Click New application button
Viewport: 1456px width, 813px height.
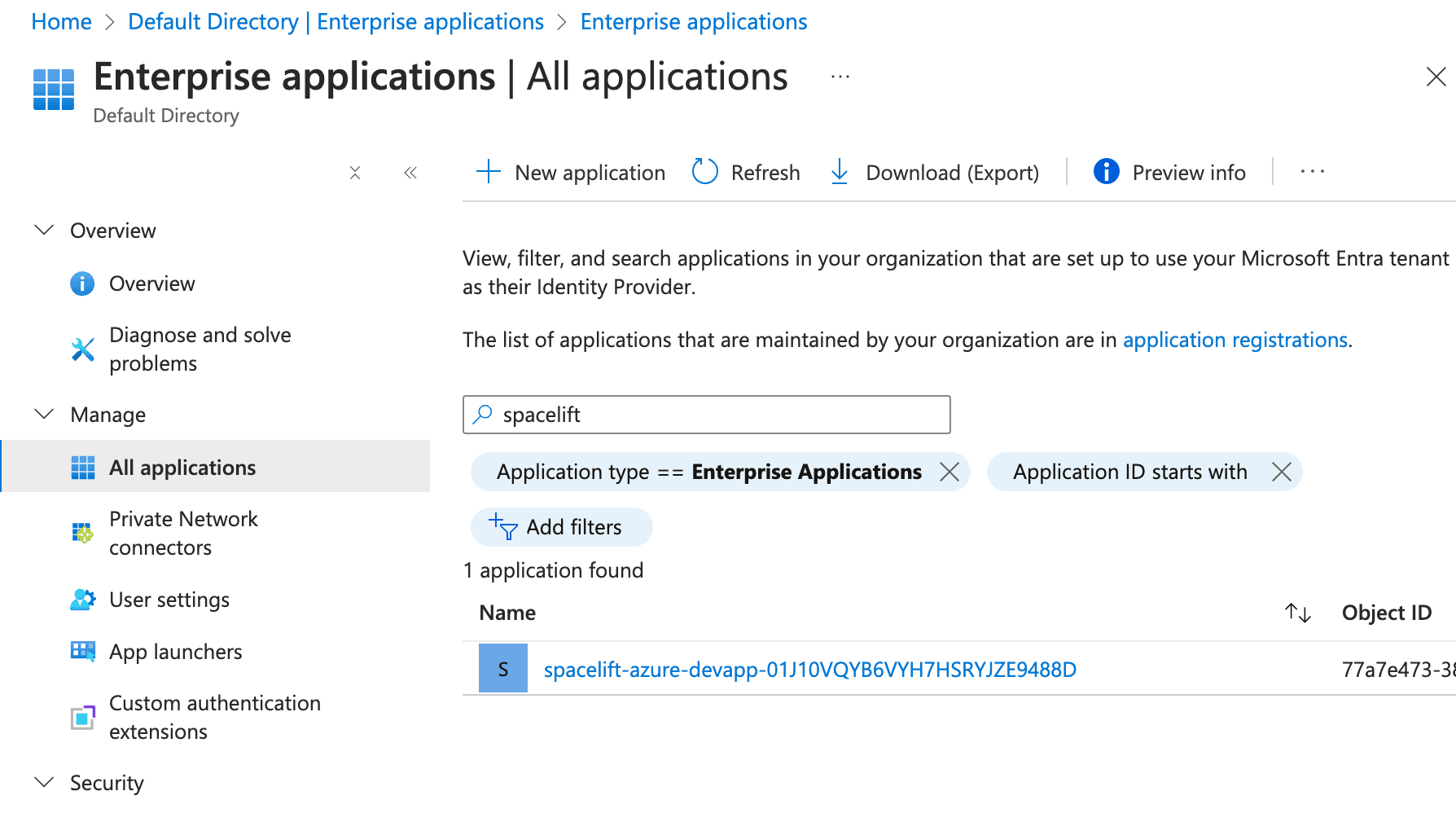pyautogui.click(x=571, y=173)
